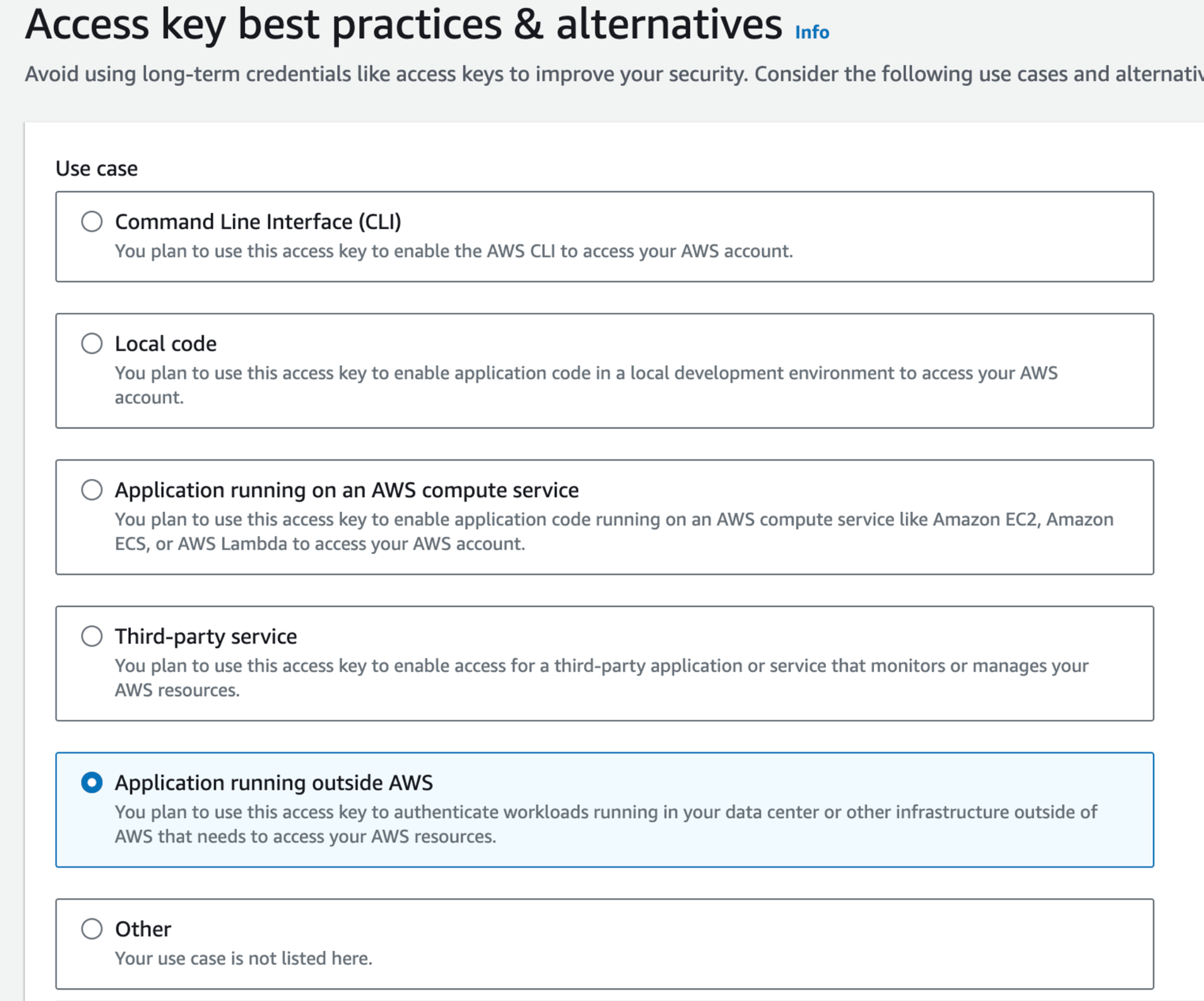1204x1001 pixels.
Task: Open the Info link beside the page title
Action: (811, 32)
